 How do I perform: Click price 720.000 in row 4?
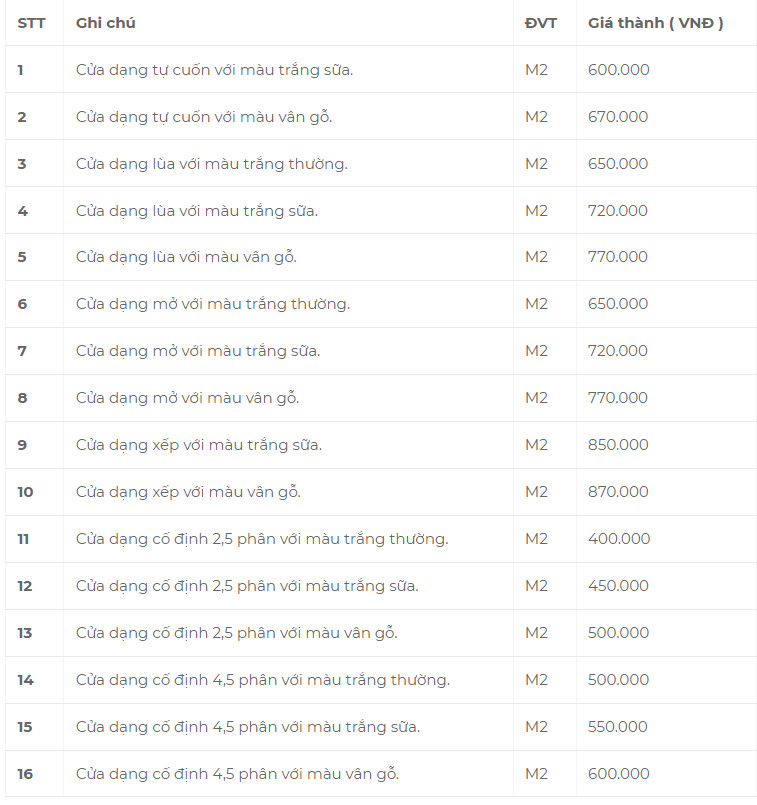[x=617, y=210]
